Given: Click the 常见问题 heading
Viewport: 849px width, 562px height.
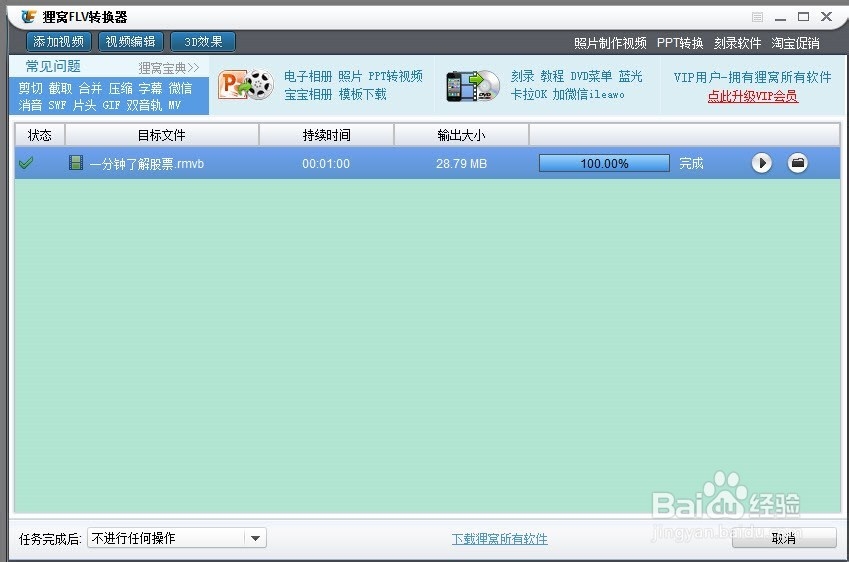Looking at the screenshot, I should 53,66.
